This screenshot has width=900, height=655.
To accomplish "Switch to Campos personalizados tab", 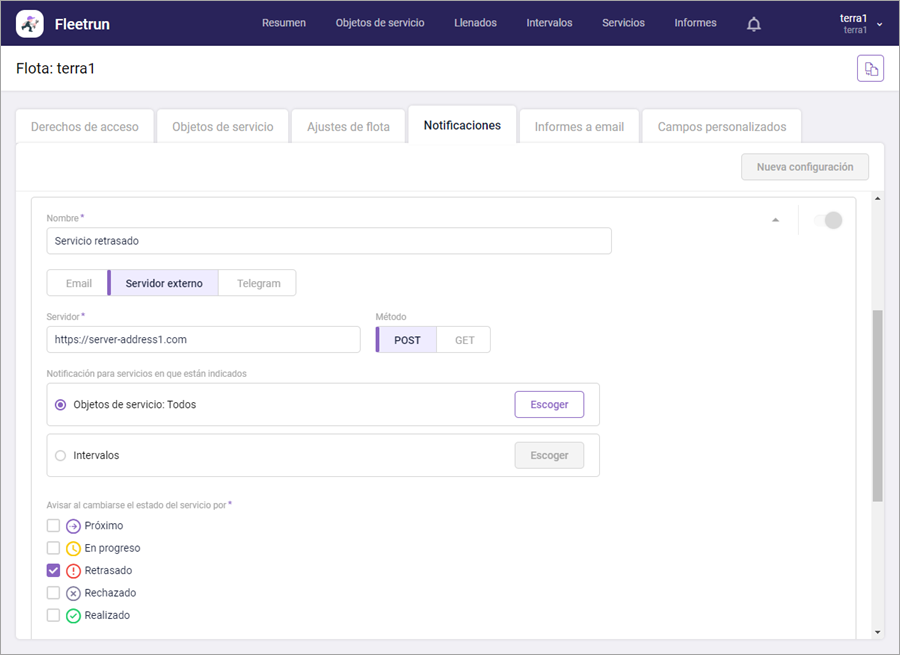I will pyautogui.click(x=721, y=126).
